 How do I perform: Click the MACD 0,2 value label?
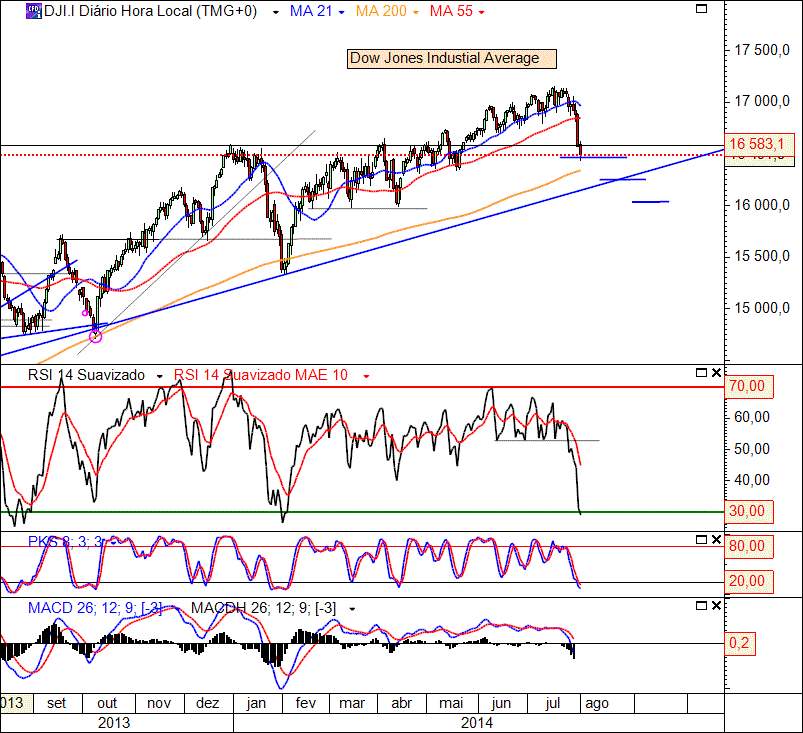coord(739,643)
